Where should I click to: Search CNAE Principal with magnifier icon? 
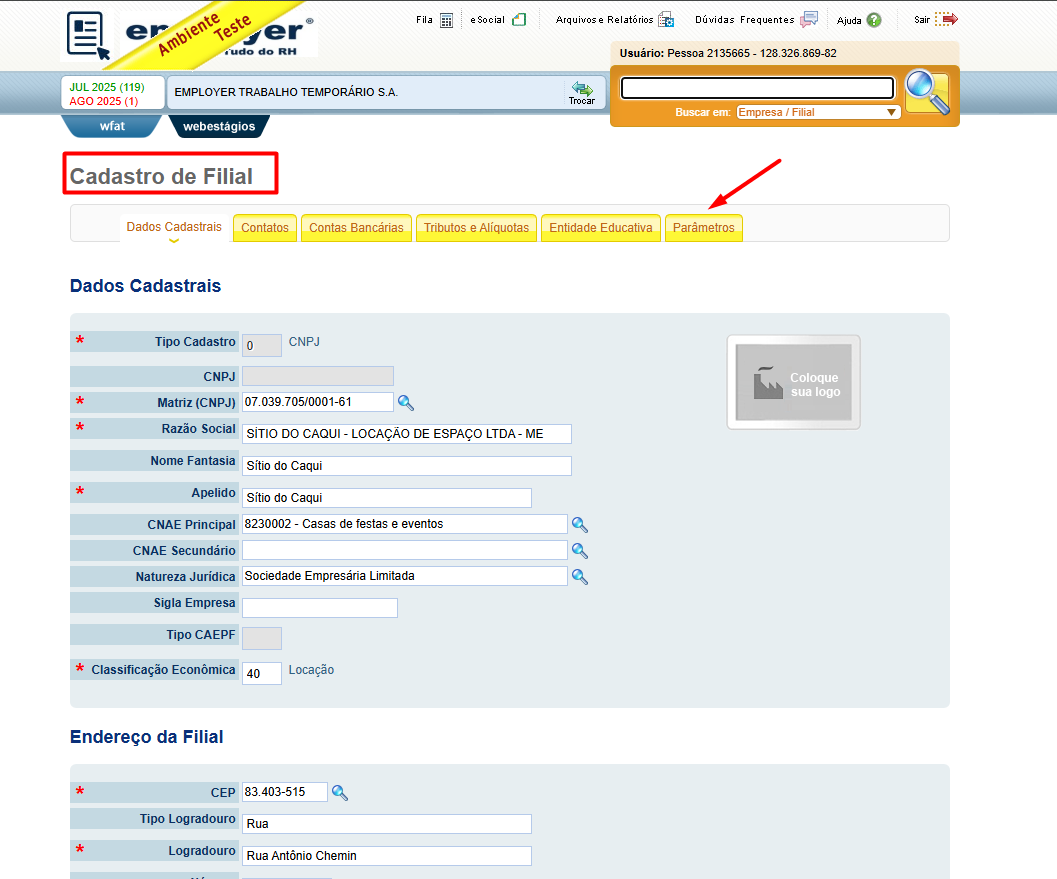click(x=580, y=524)
